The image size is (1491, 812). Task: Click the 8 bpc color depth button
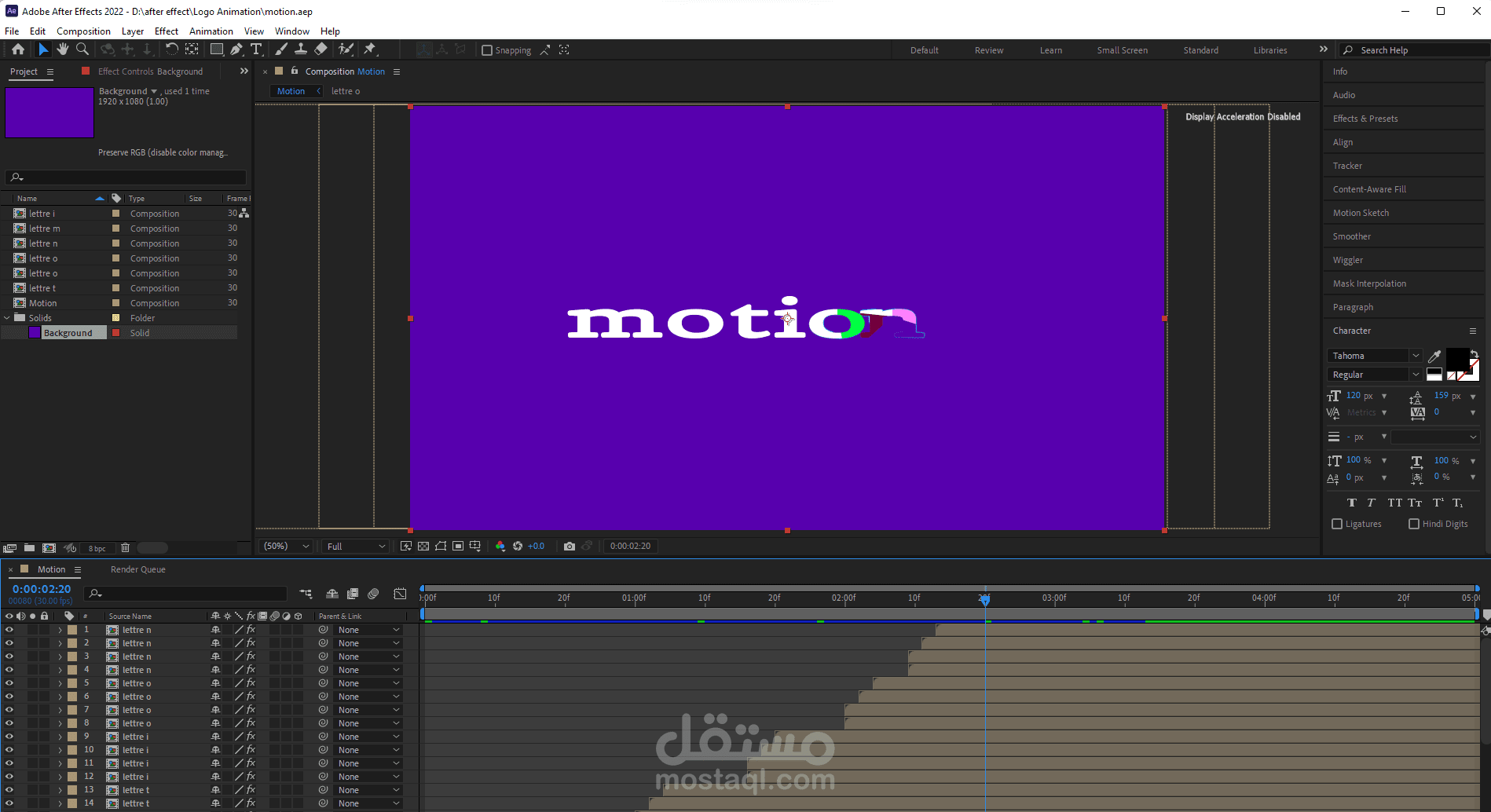click(97, 548)
